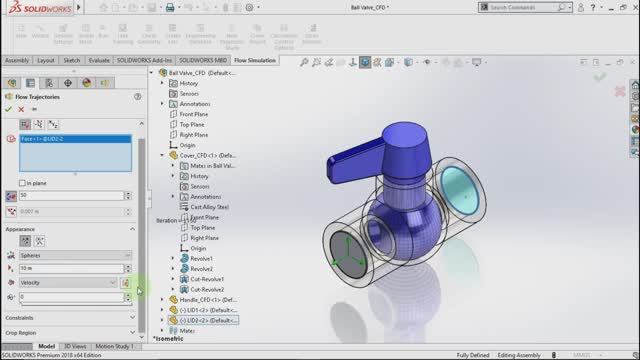Select the (-) LID2<2> component in tree

(208, 320)
